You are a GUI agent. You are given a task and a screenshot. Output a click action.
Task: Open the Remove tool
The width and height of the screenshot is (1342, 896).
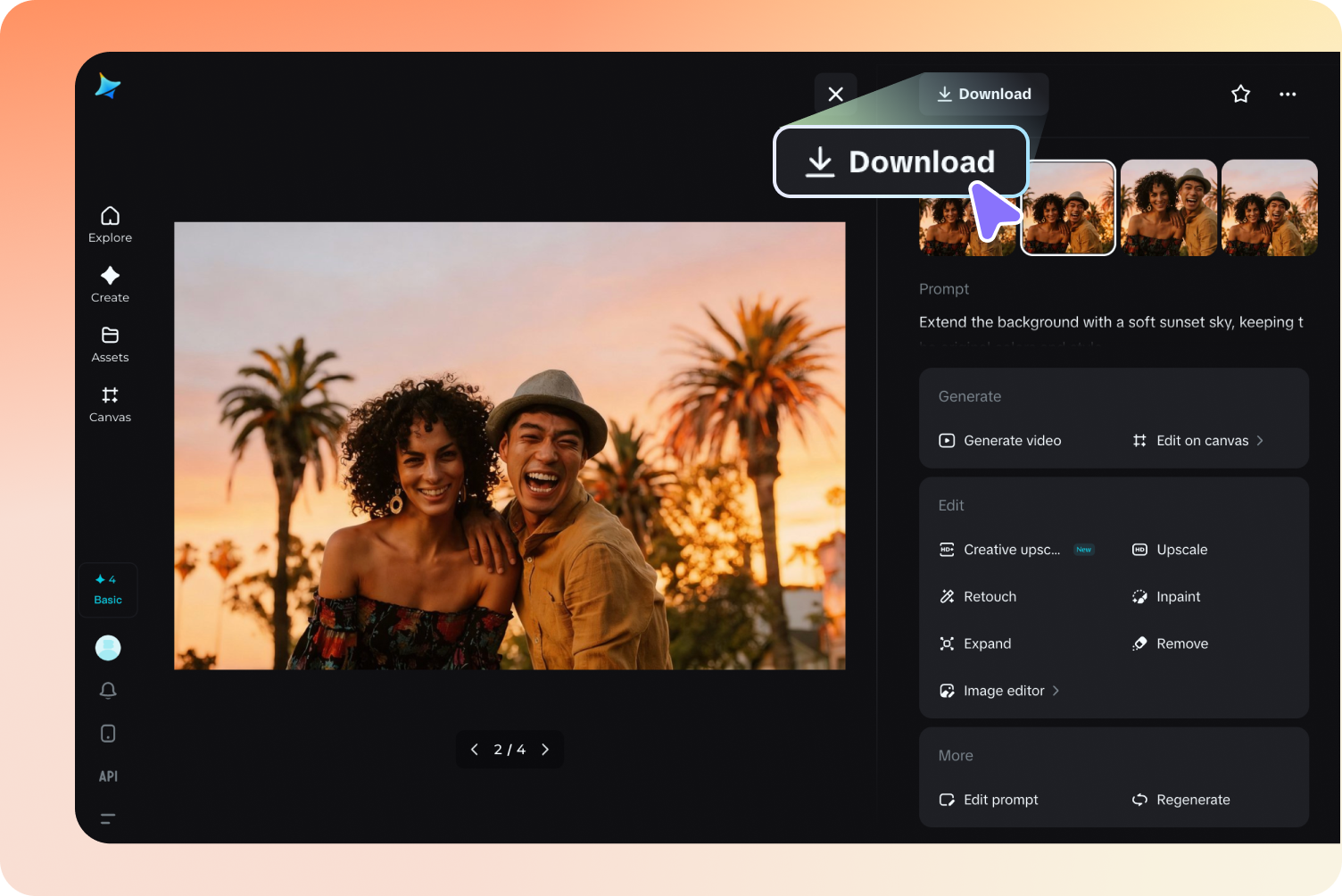(1181, 643)
